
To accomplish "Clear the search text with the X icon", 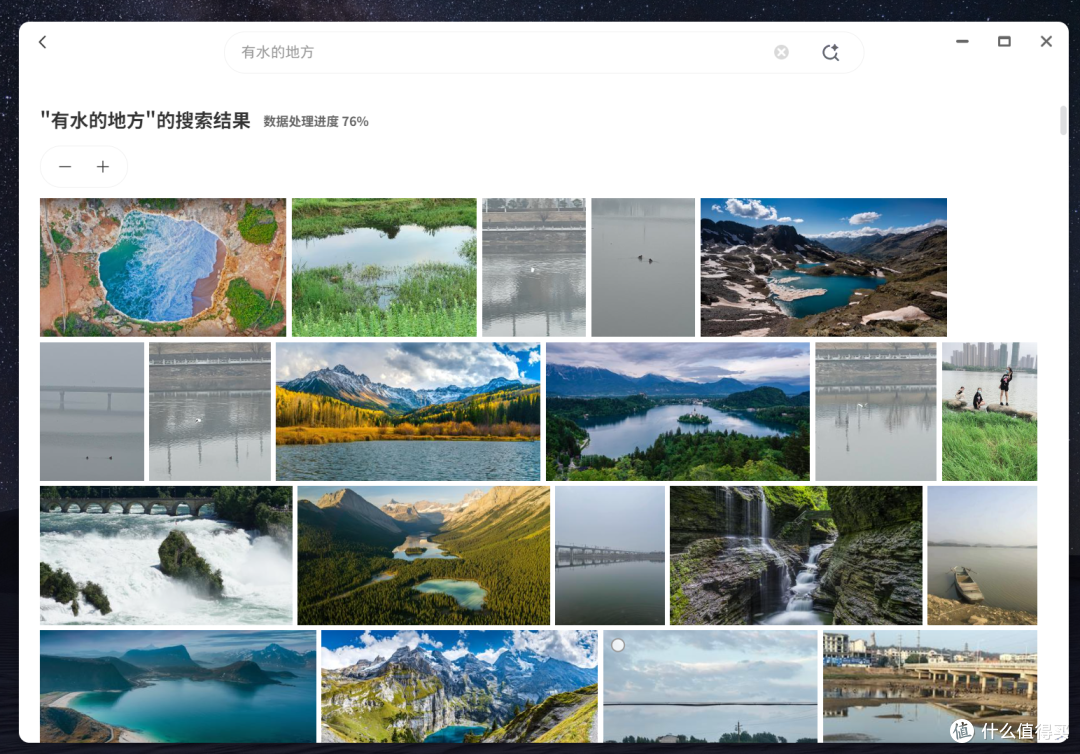I will pos(781,52).
